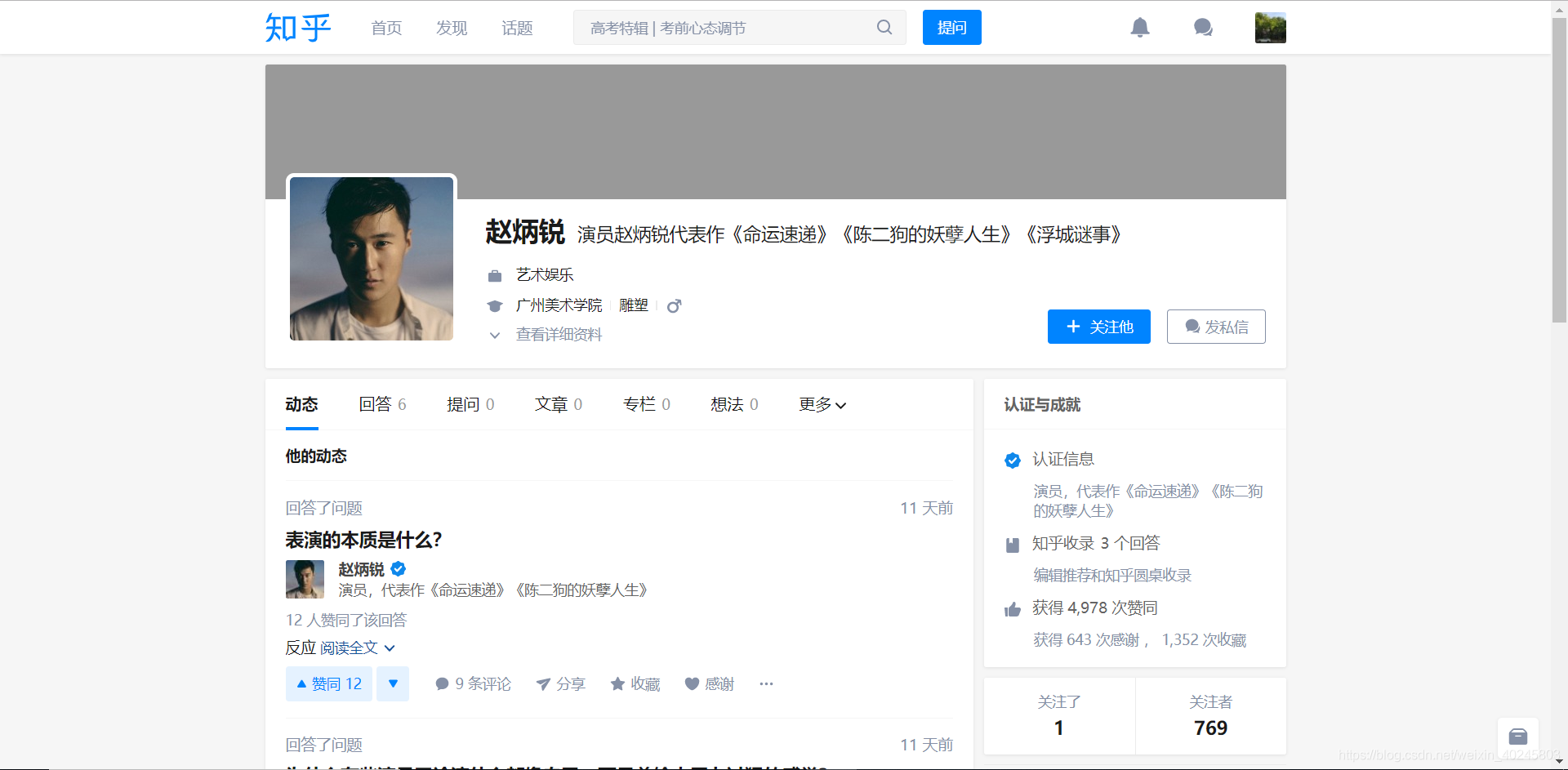
Task: Click the 收藏 star button
Action: tap(635, 684)
